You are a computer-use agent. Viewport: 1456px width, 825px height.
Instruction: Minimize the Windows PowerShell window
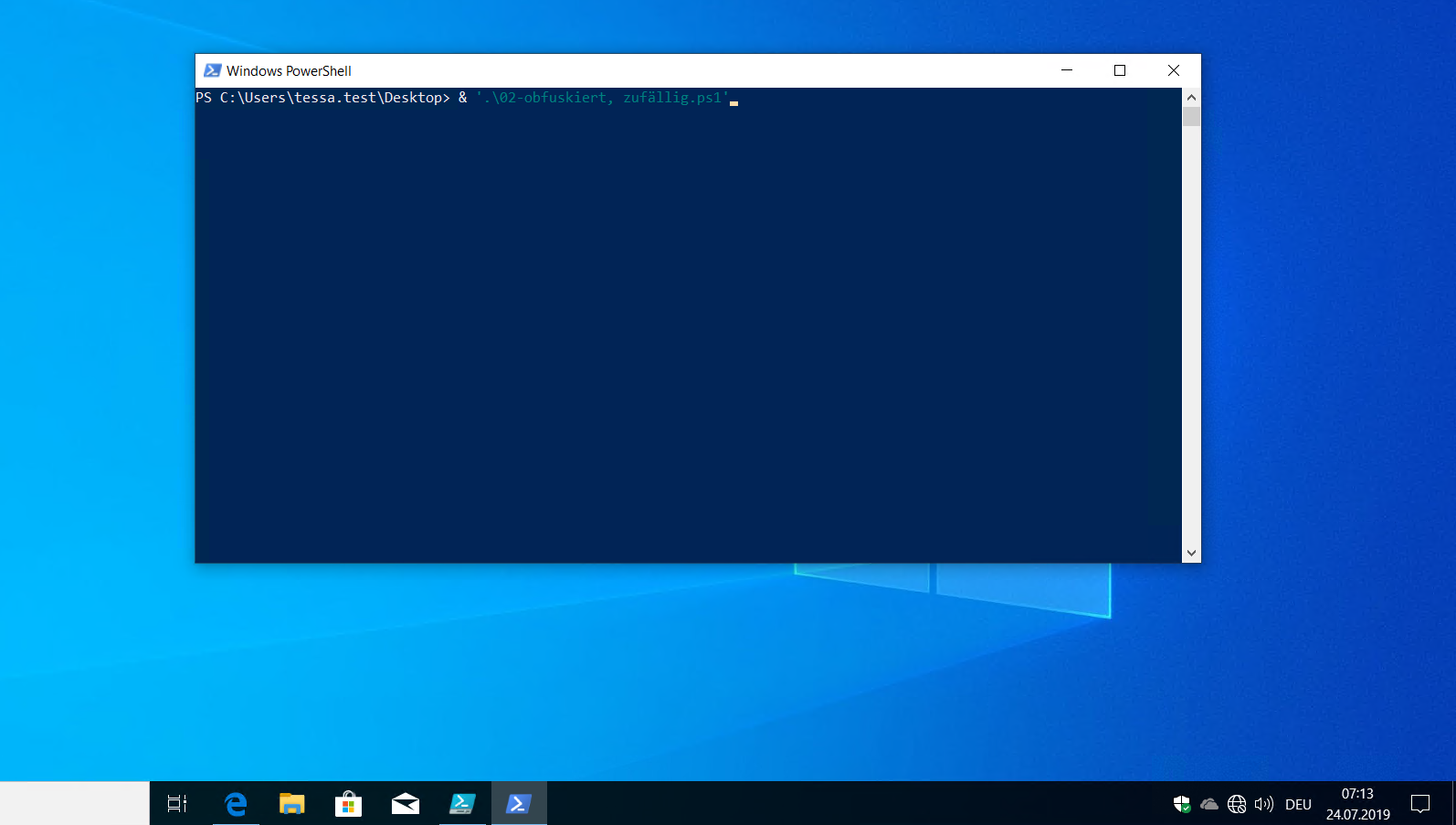(x=1066, y=70)
